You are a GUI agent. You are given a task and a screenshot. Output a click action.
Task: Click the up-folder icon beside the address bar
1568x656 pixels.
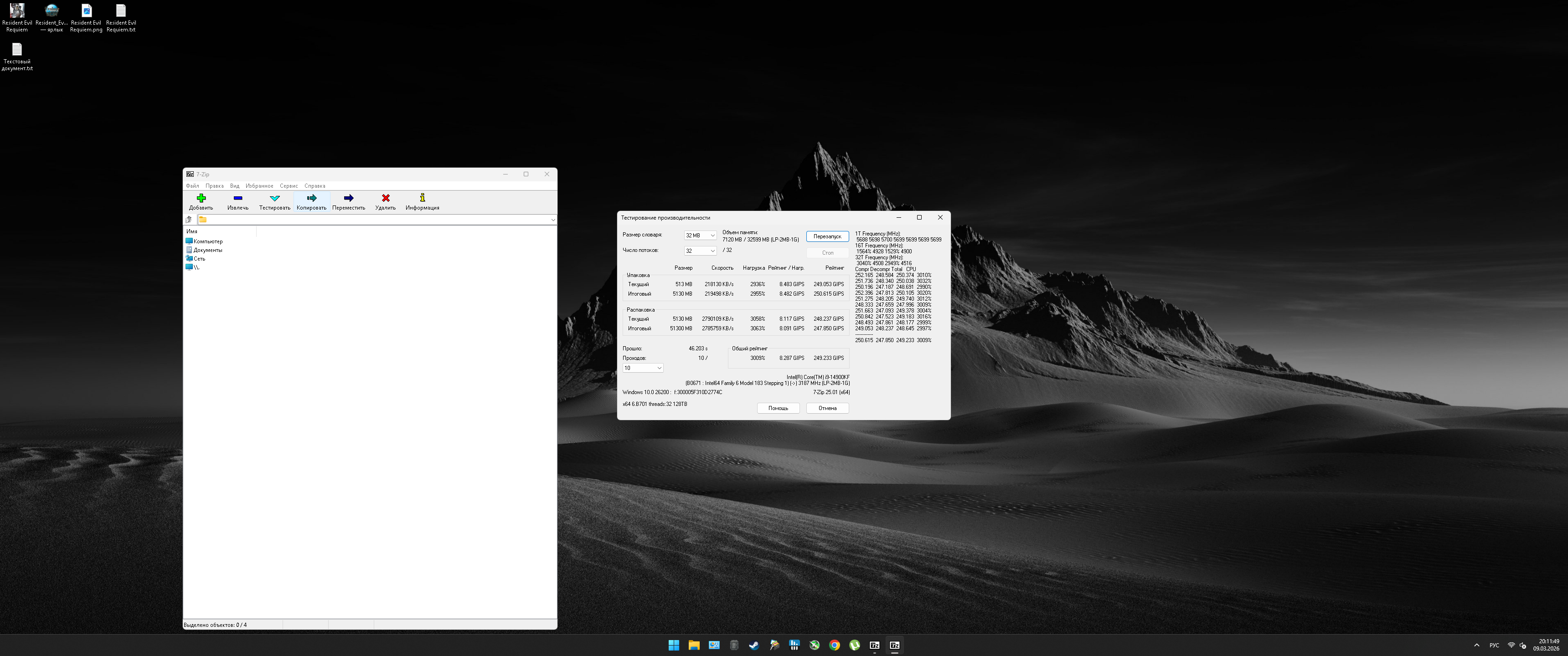point(189,220)
